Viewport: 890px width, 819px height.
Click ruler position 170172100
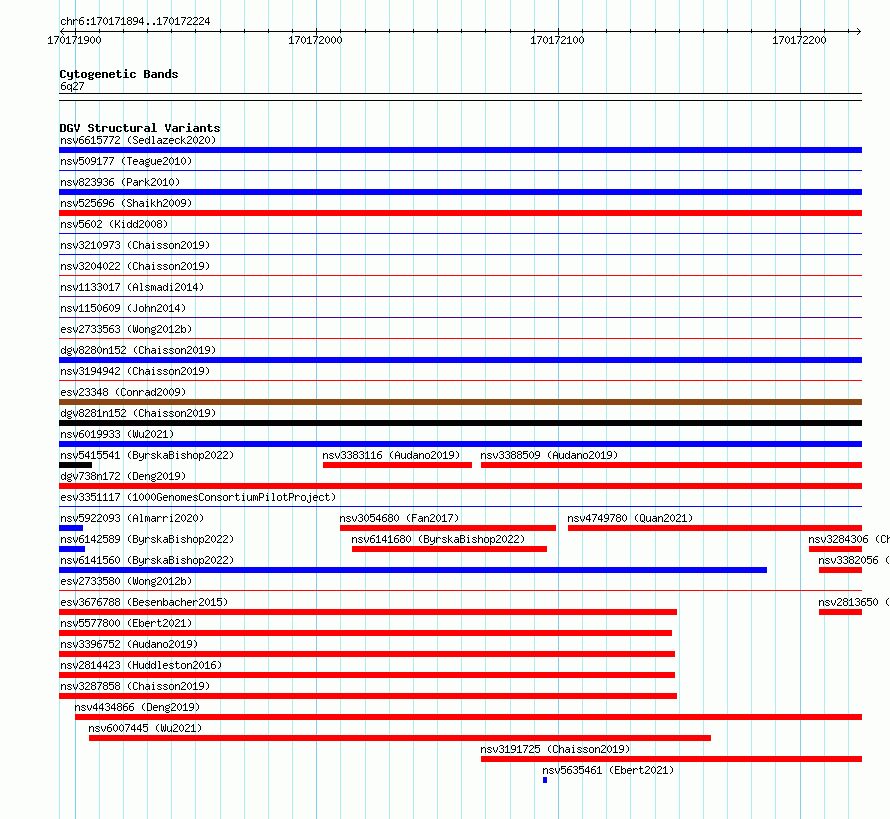(557, 40)
